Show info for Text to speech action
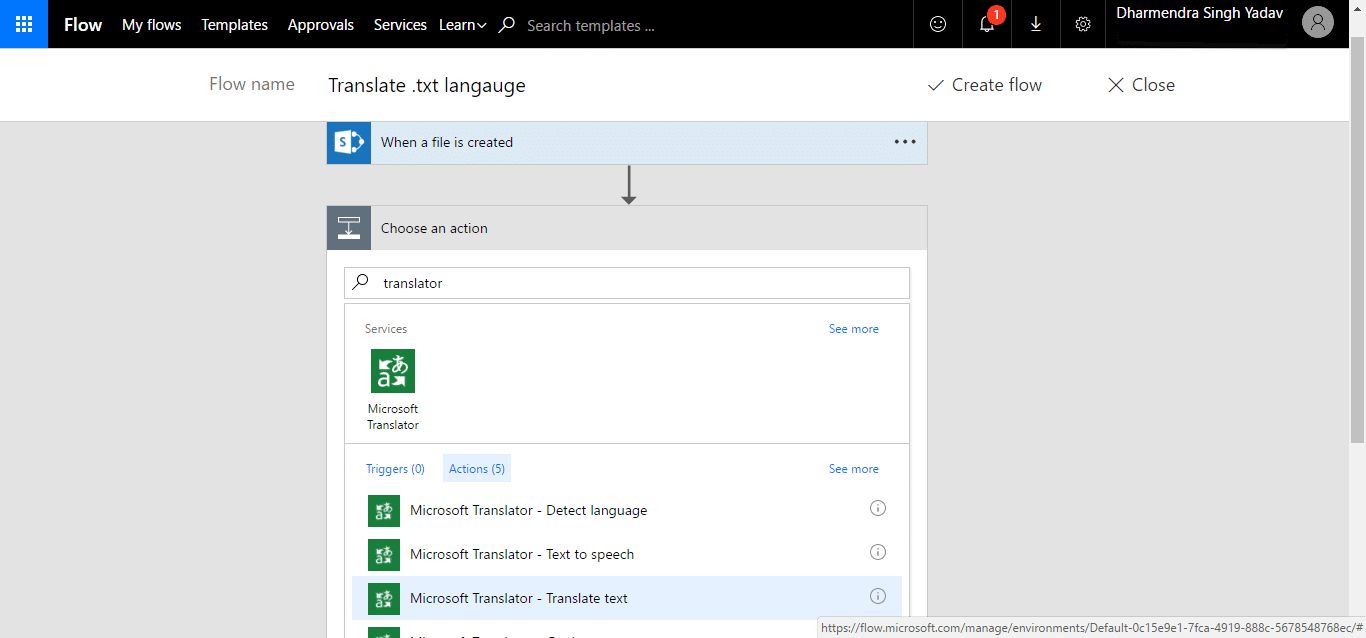This screenshot has height=638, width=1366. tap(878, 552)
